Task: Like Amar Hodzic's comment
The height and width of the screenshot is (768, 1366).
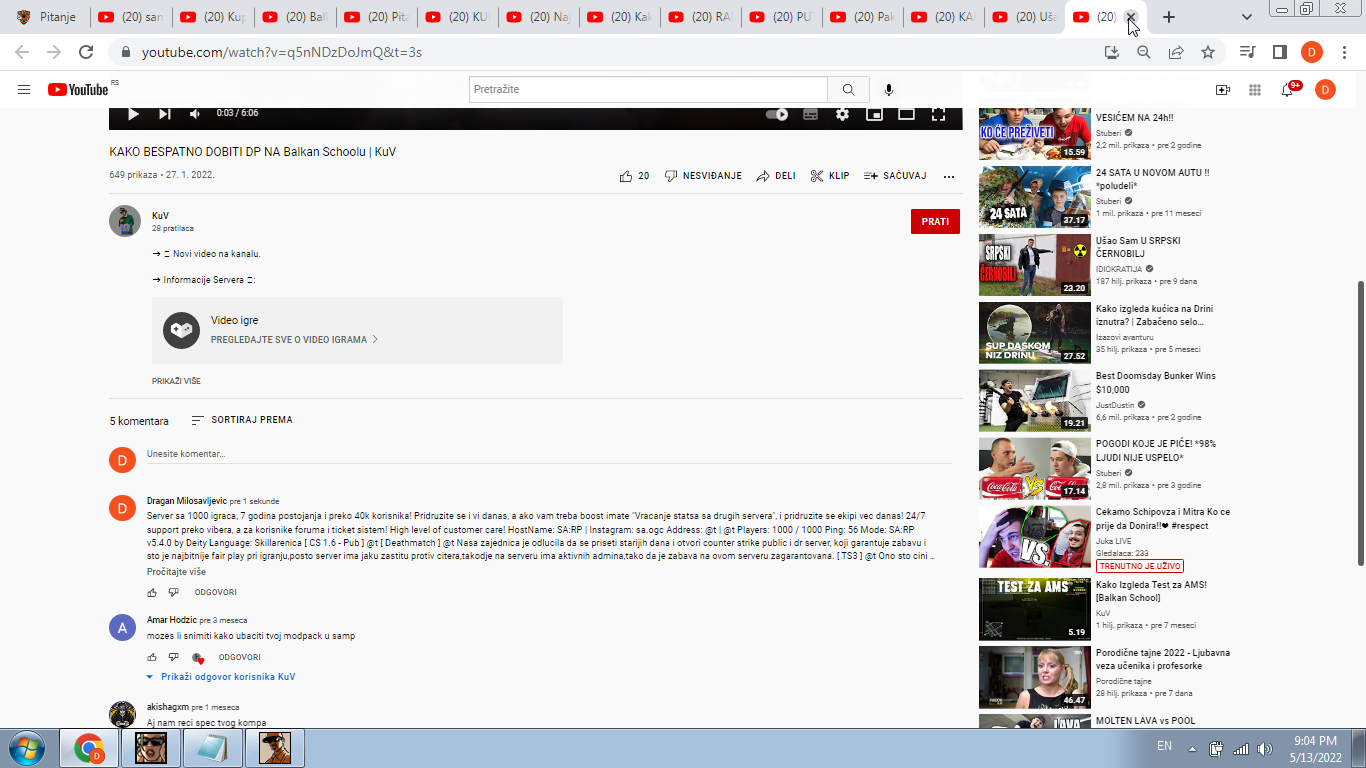Action: pyautogui.click(x=152, y=657)
